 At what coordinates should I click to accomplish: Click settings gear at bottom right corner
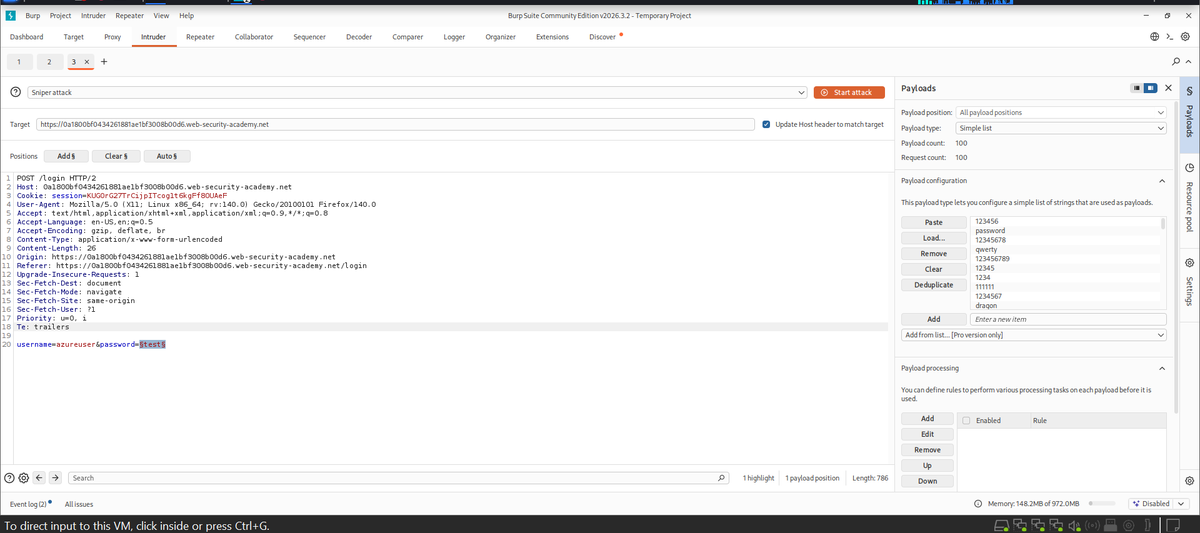click(1188, 481)
